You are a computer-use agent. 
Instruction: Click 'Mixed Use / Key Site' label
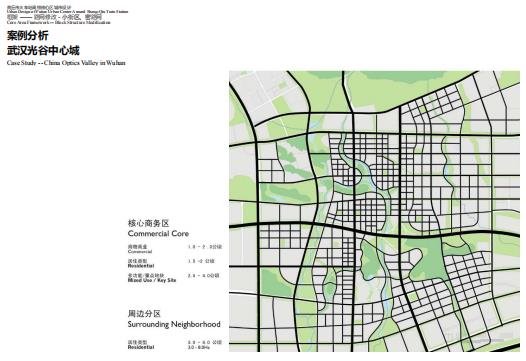point(152,280)
